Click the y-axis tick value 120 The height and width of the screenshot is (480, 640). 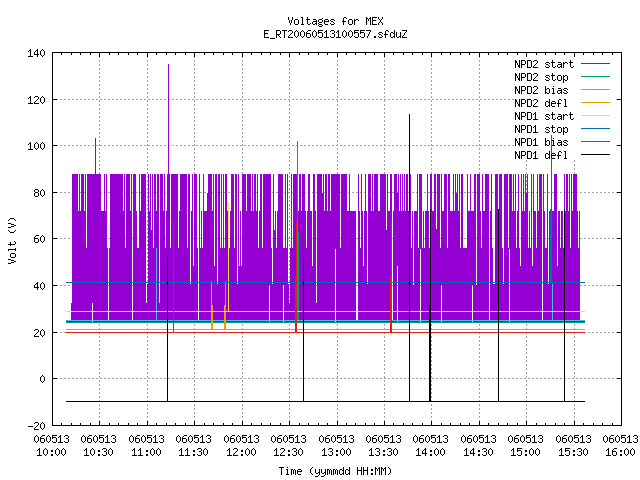[36, 100]
